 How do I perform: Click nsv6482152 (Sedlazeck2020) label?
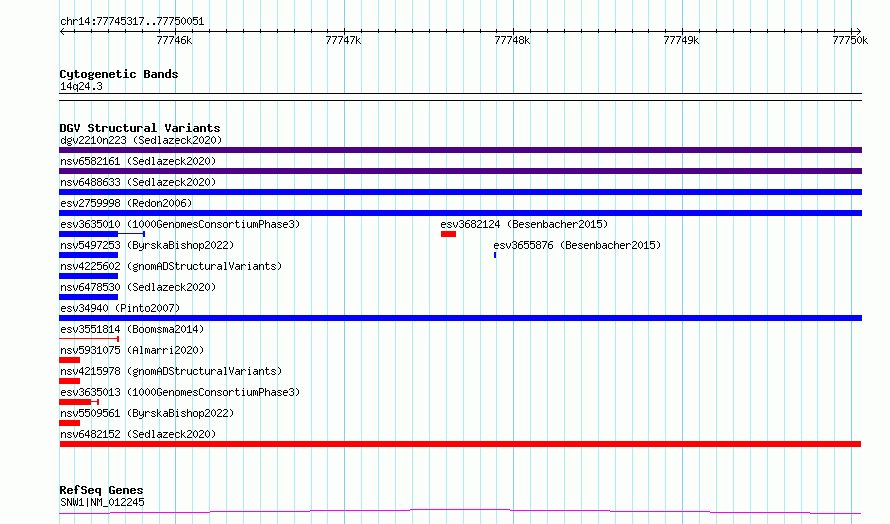(138, 434)
